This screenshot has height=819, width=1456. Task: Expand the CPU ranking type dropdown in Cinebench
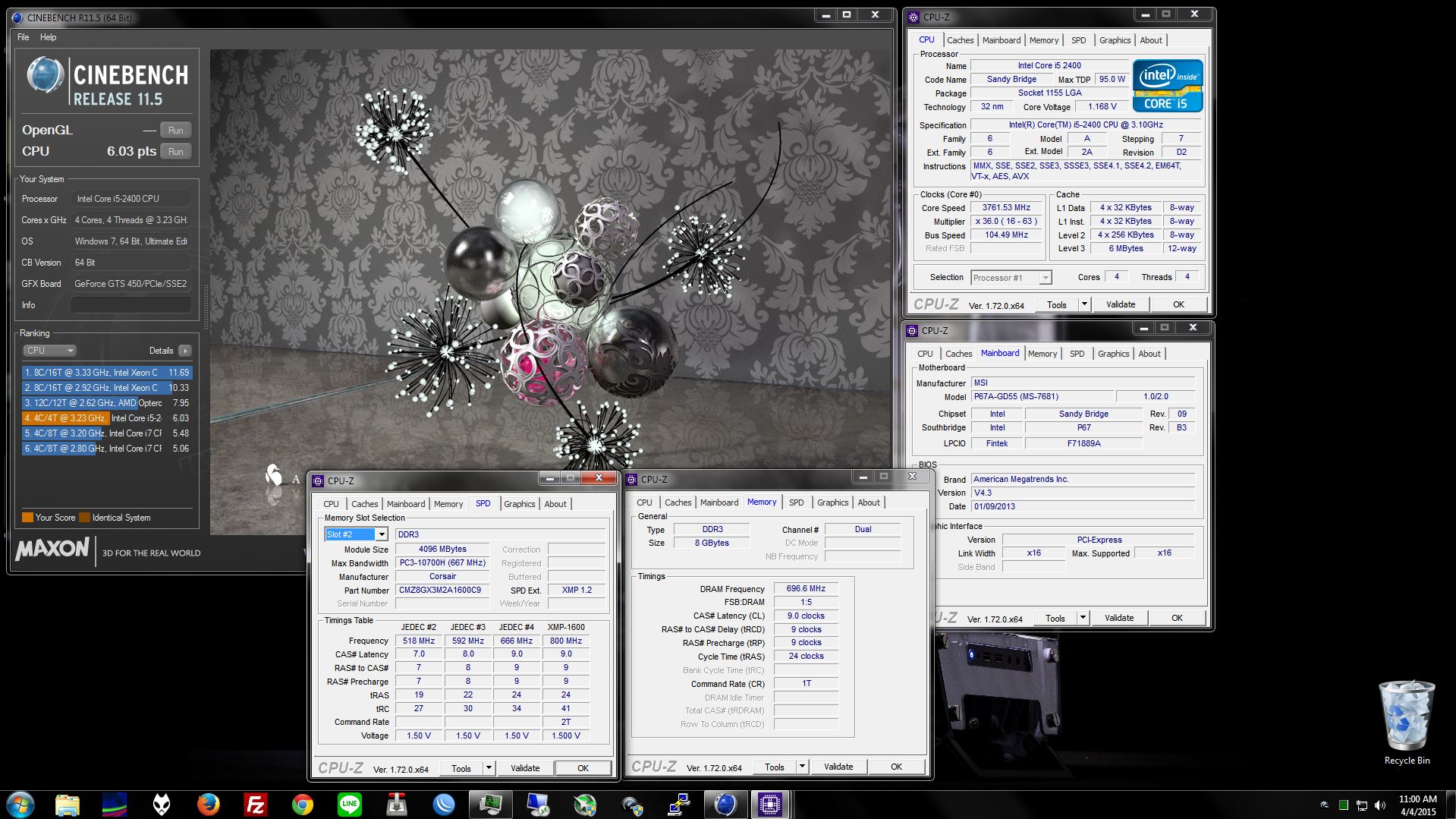(x=49, y=351)
